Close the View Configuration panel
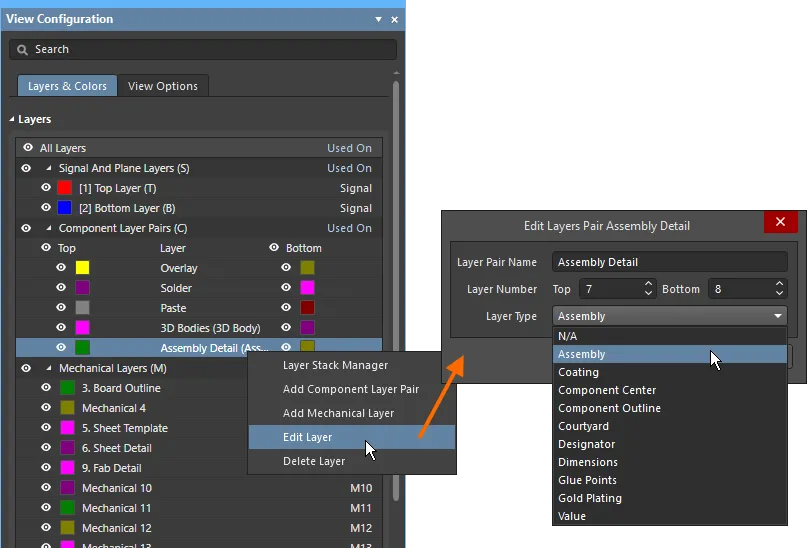 pos(395,20)
